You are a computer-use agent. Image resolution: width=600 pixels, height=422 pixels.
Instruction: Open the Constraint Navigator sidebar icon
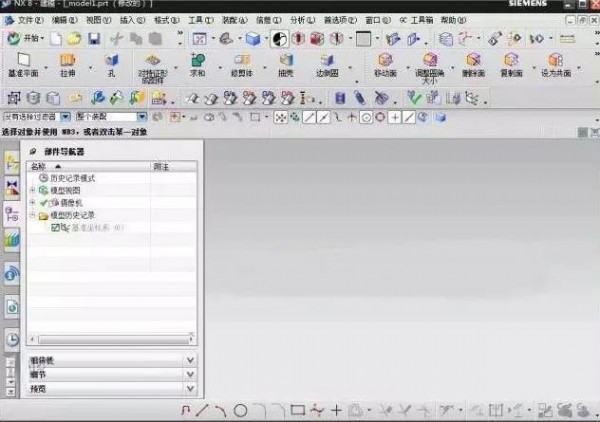pyautogui.click(x=12, y=189)
